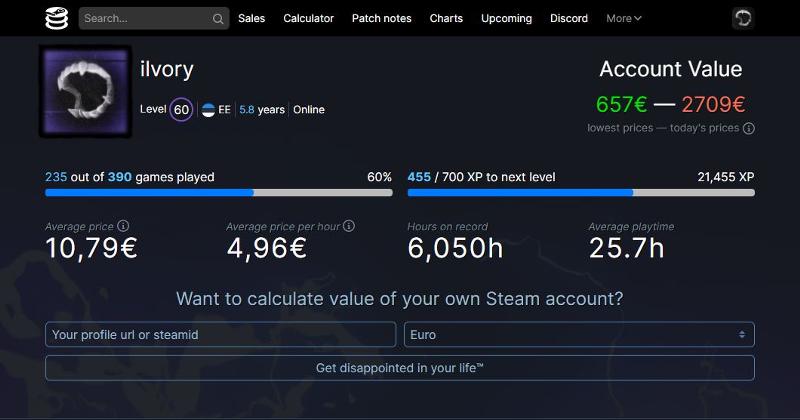Click the info icon beside today's prices

click(748, 128)
